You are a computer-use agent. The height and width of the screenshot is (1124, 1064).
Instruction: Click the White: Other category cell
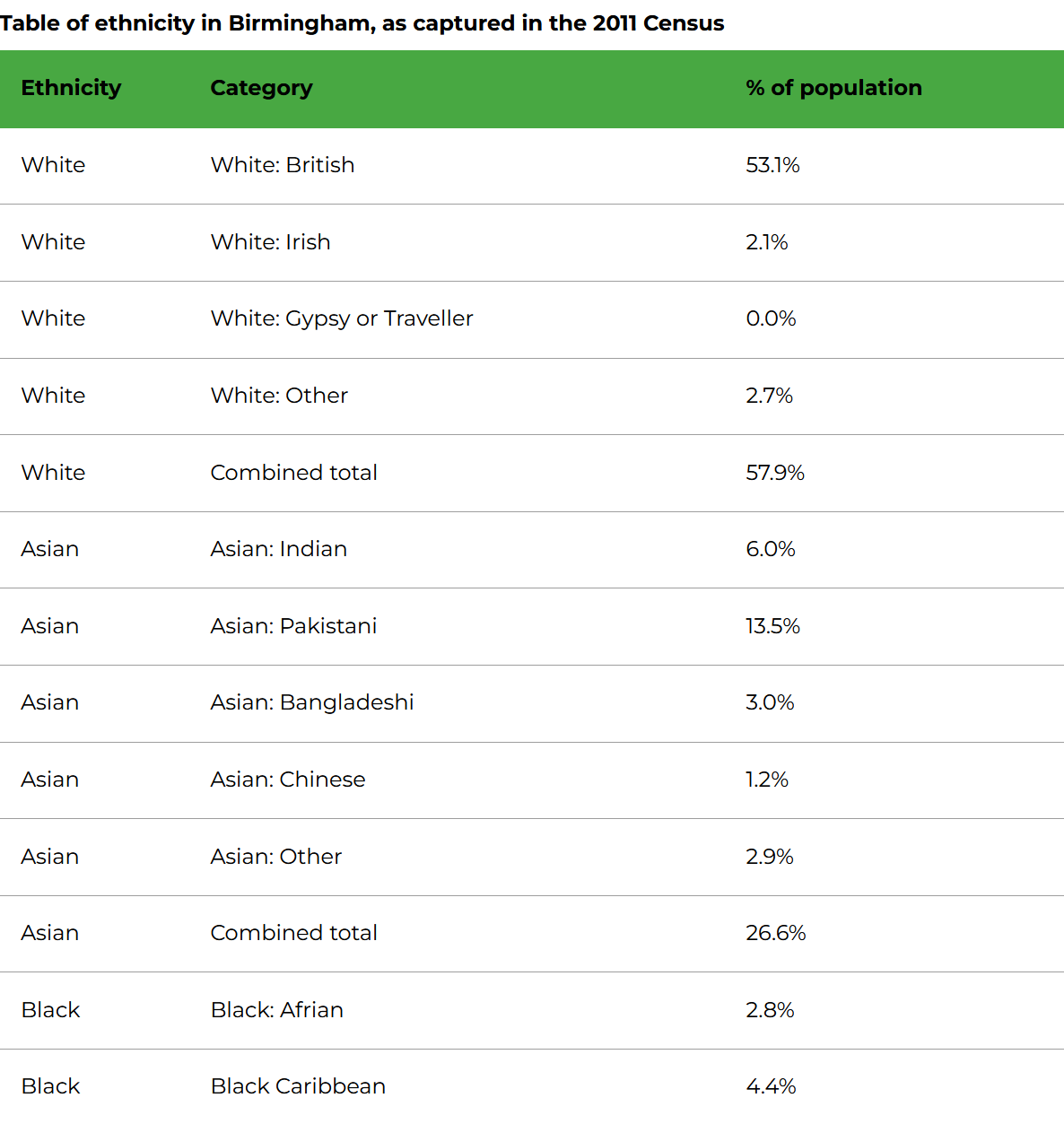click(x=279, y=396)
